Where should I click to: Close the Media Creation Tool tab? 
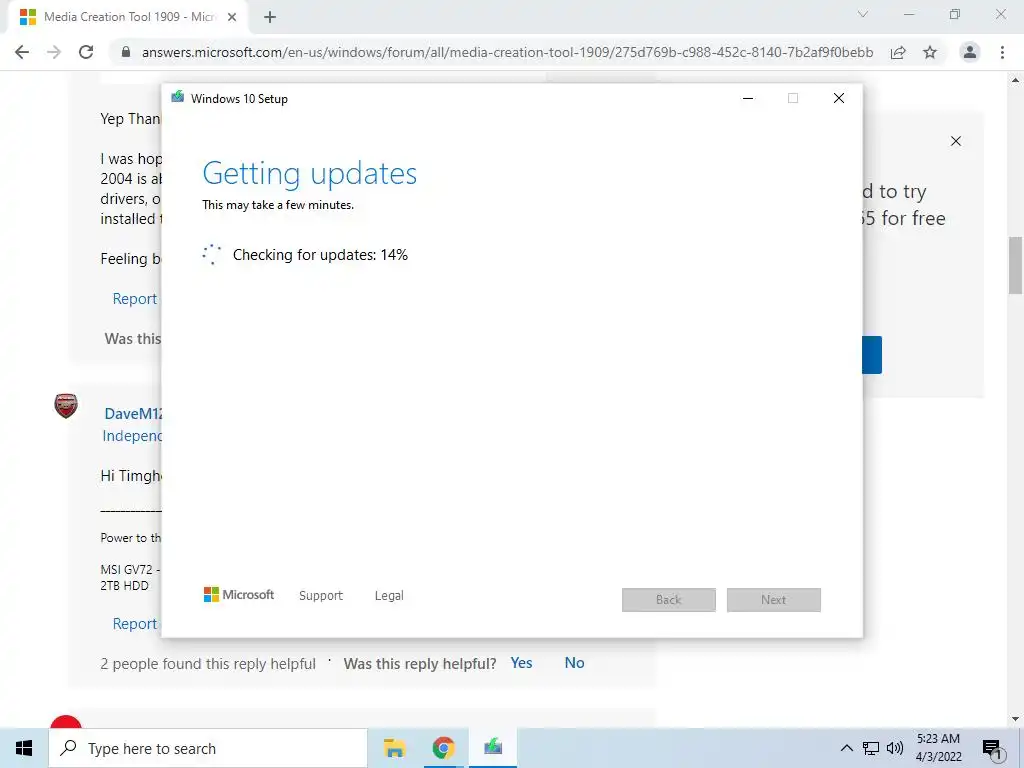(x=232, y=18)
